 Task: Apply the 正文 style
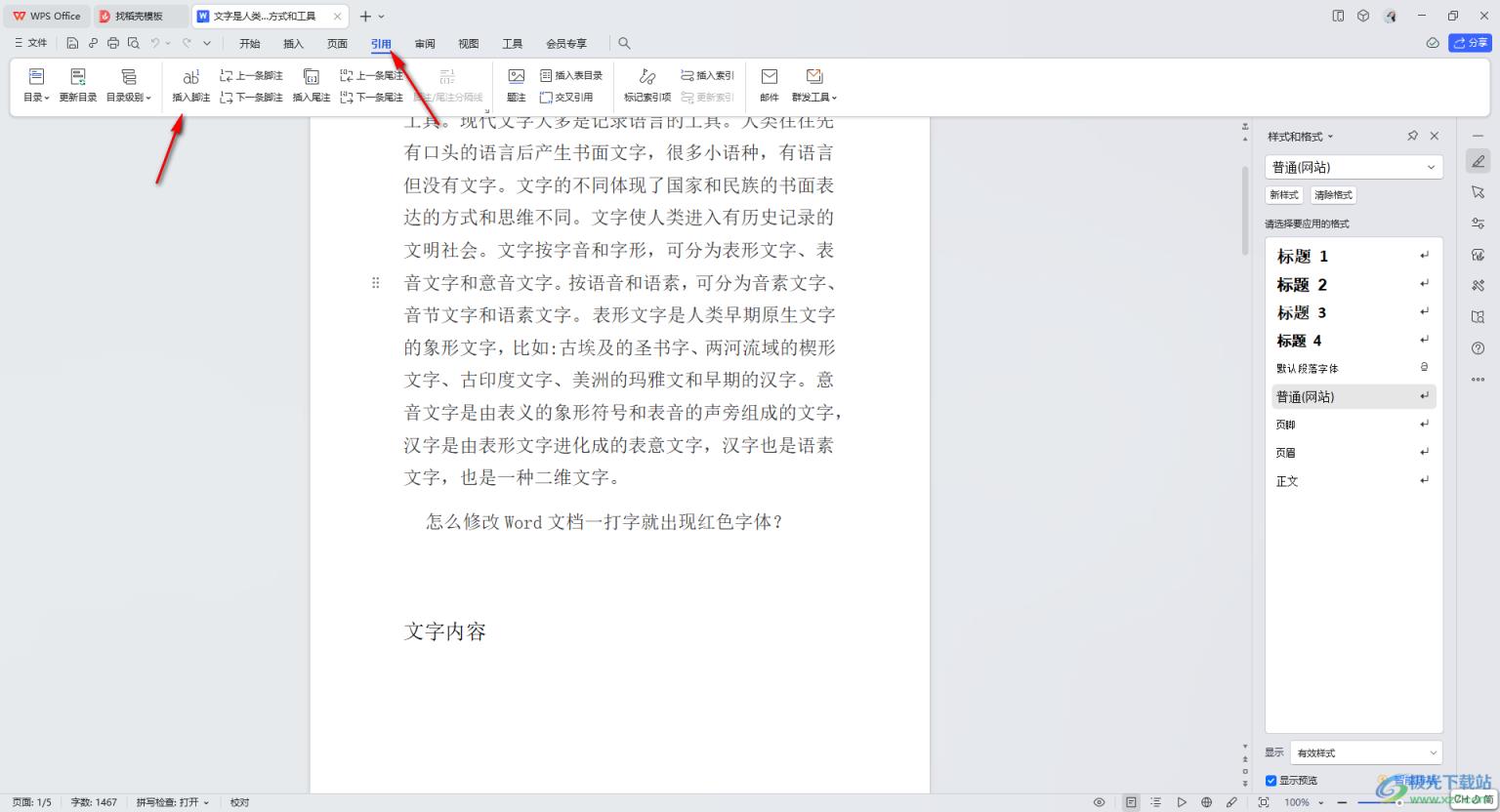pyautogui.click(x=1353, y=480)
